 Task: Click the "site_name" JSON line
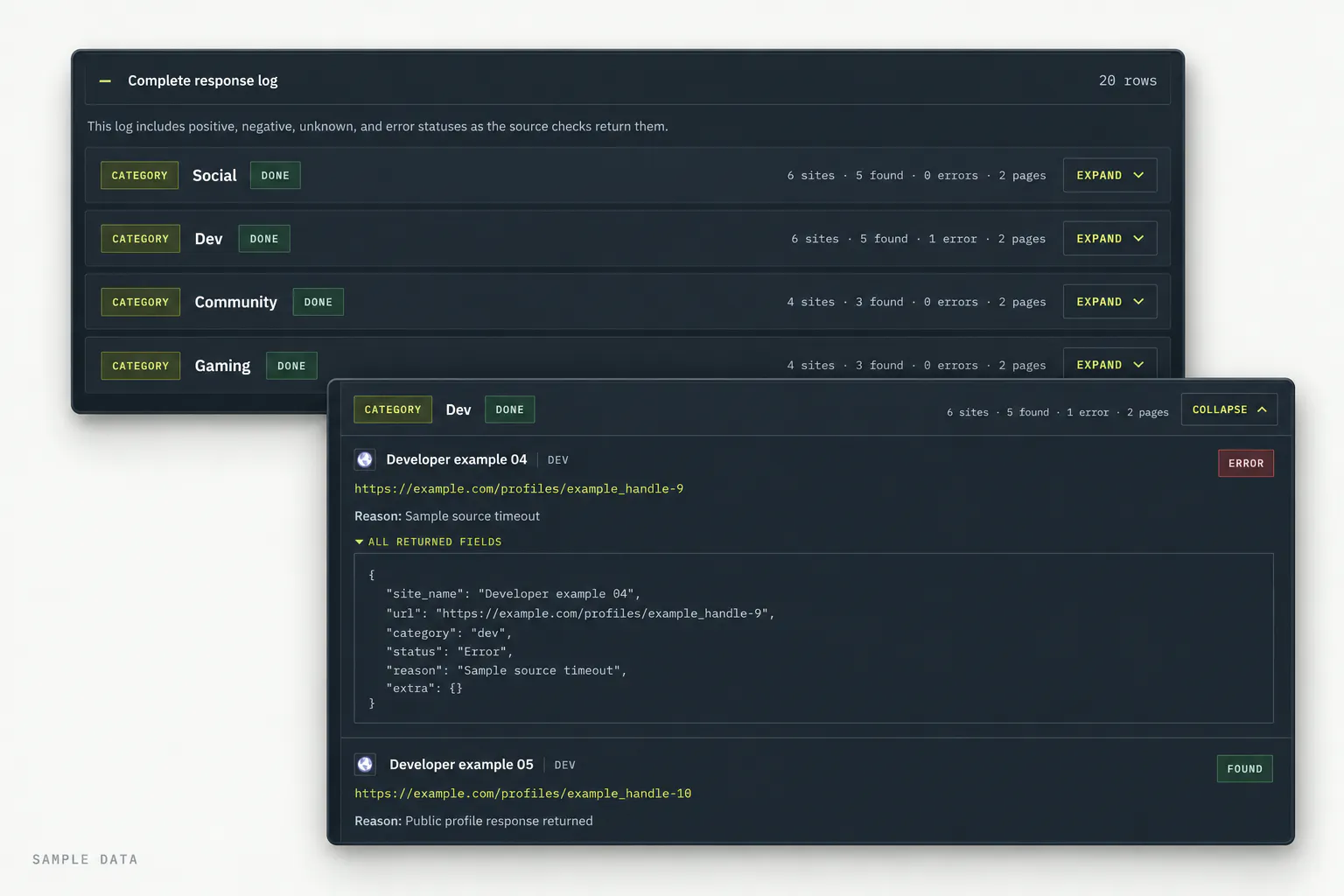513,594
